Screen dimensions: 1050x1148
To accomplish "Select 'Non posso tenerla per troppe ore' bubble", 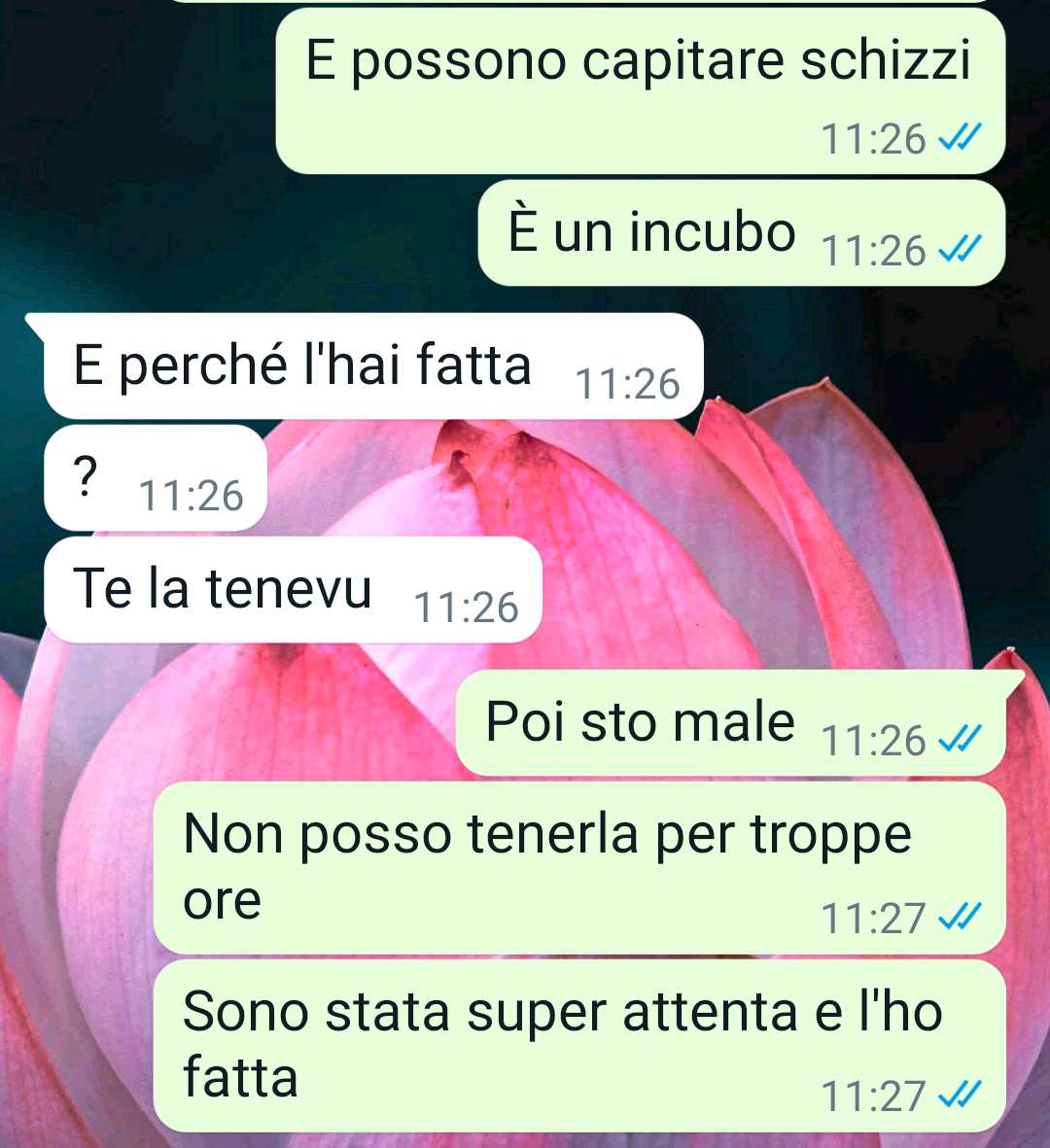I will pyautogui.click(x=579, y=868).
